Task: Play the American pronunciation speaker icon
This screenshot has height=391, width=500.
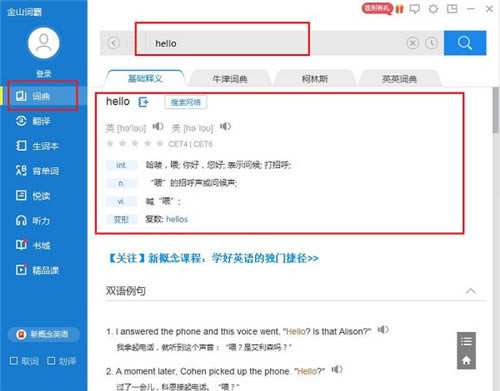Action: [x=225, y=126]
